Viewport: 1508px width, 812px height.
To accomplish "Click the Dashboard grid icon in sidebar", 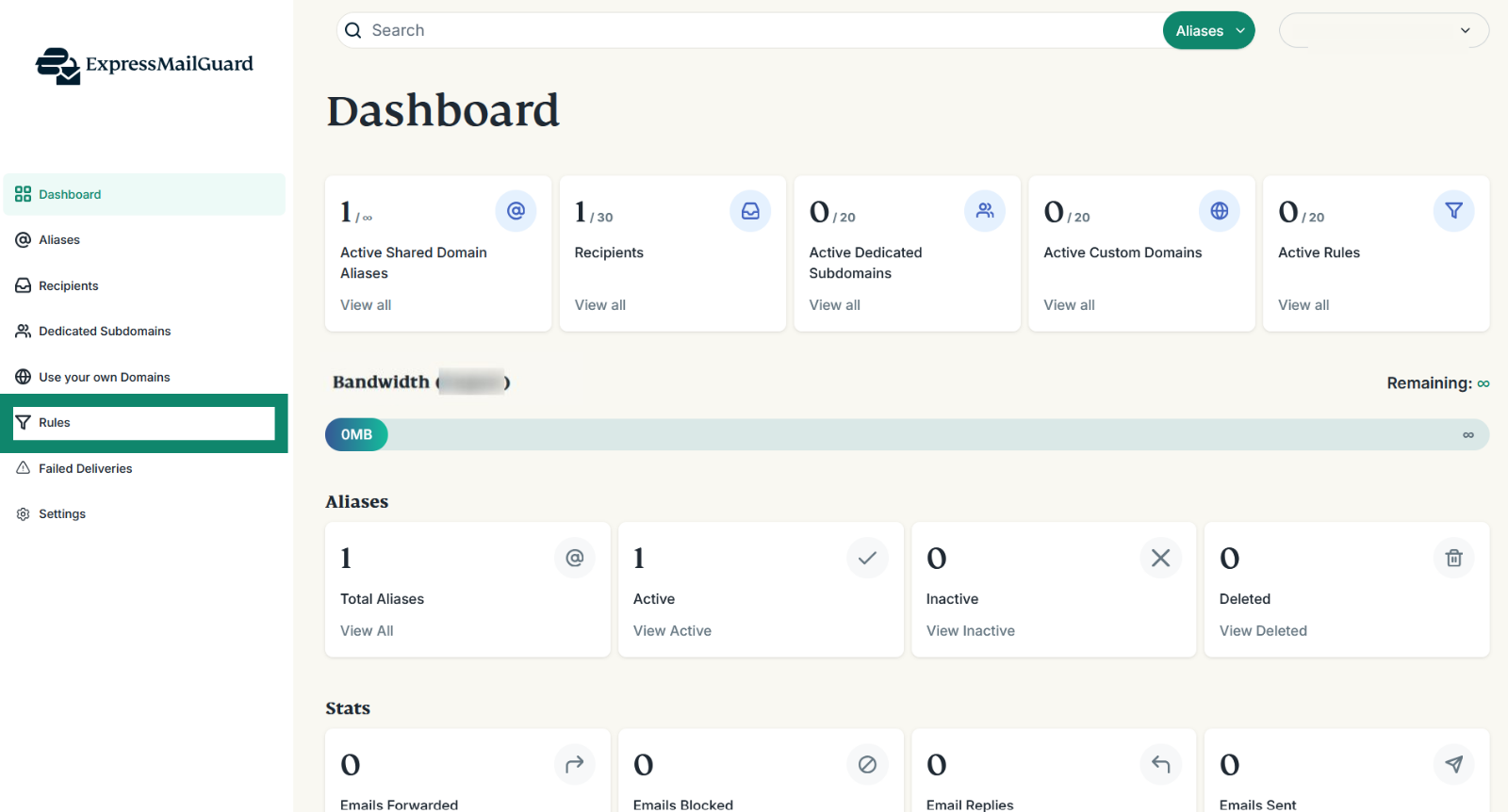I will tap(24, 194).
